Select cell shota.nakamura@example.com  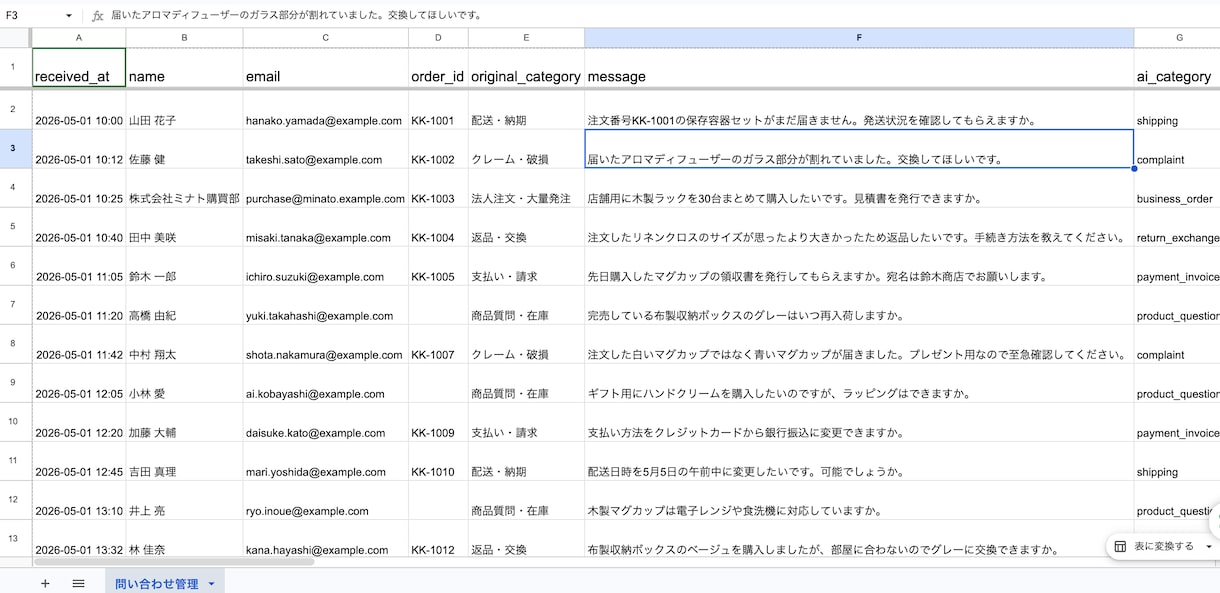pyautogui.click(x=326, y=344)
